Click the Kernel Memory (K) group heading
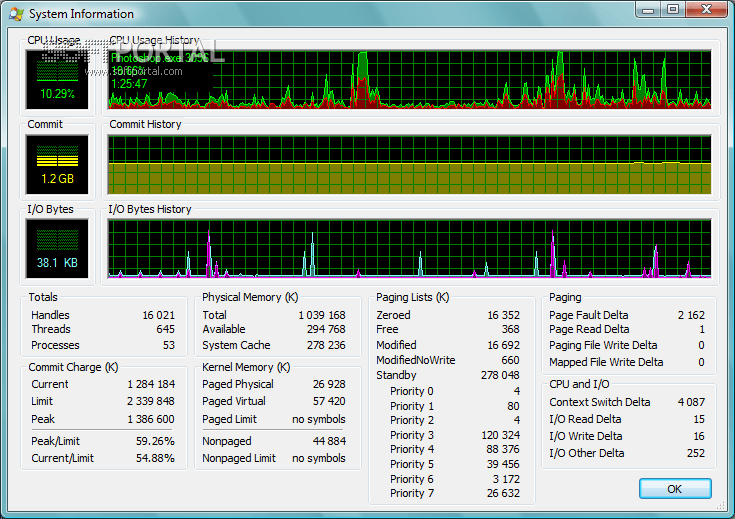This screenshot has width=735, height=519. click(246, 367)
